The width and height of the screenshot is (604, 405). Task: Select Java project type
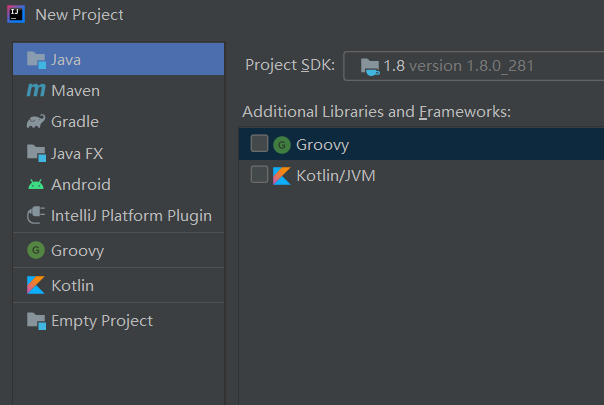coord(119,59)
